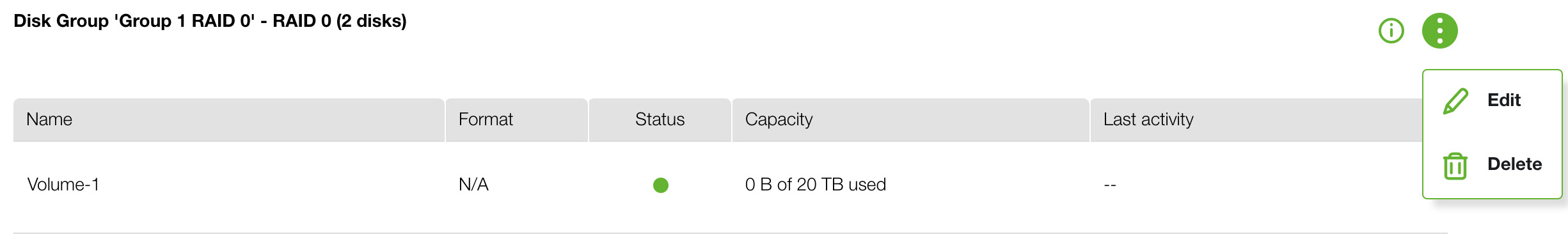Select the green status dot for Volume-1
1568x246 pixels.
[x=660, y=185]
